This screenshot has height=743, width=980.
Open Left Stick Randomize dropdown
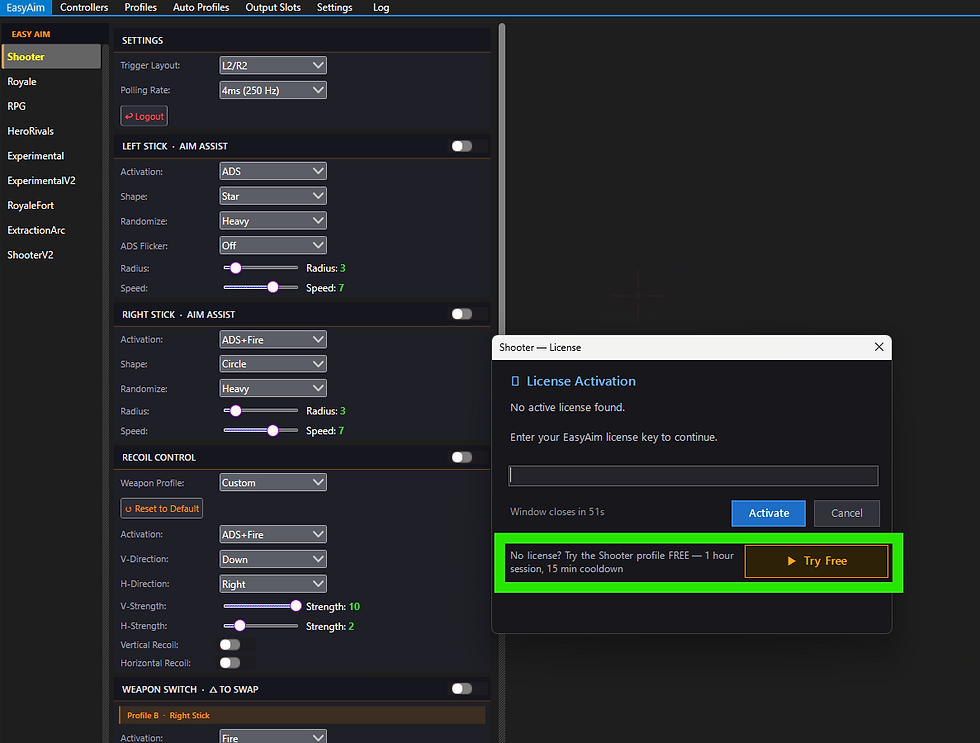272,221
